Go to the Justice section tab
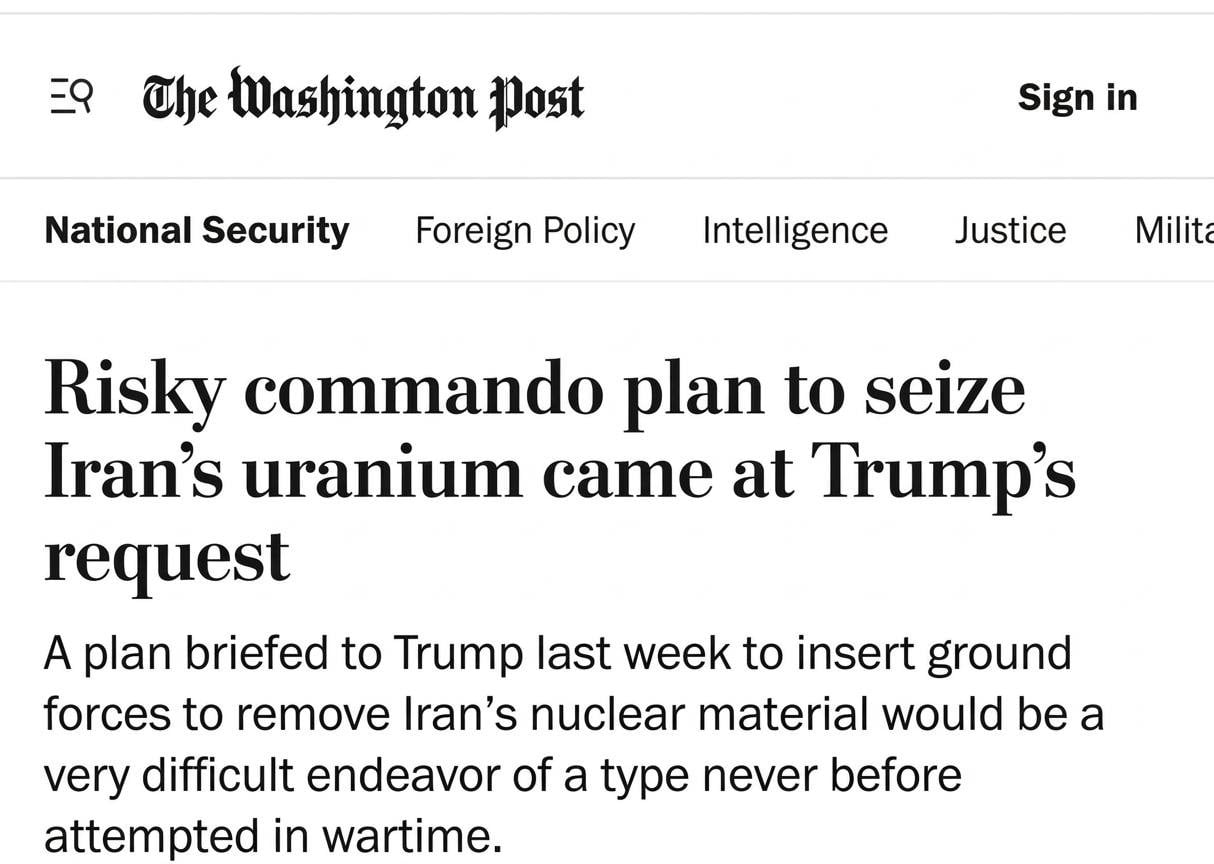 pyautogui.click(x=1009, y=231)
